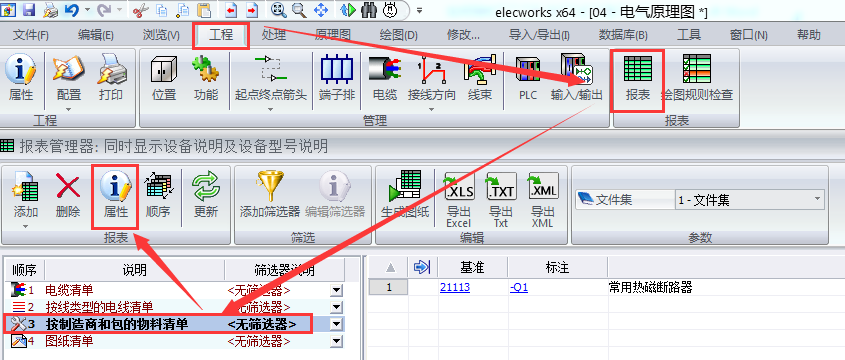Screen dimensions: 845x360
Task: Click 添加筛选器 funnel filter icon
Action: pos(269,195)
